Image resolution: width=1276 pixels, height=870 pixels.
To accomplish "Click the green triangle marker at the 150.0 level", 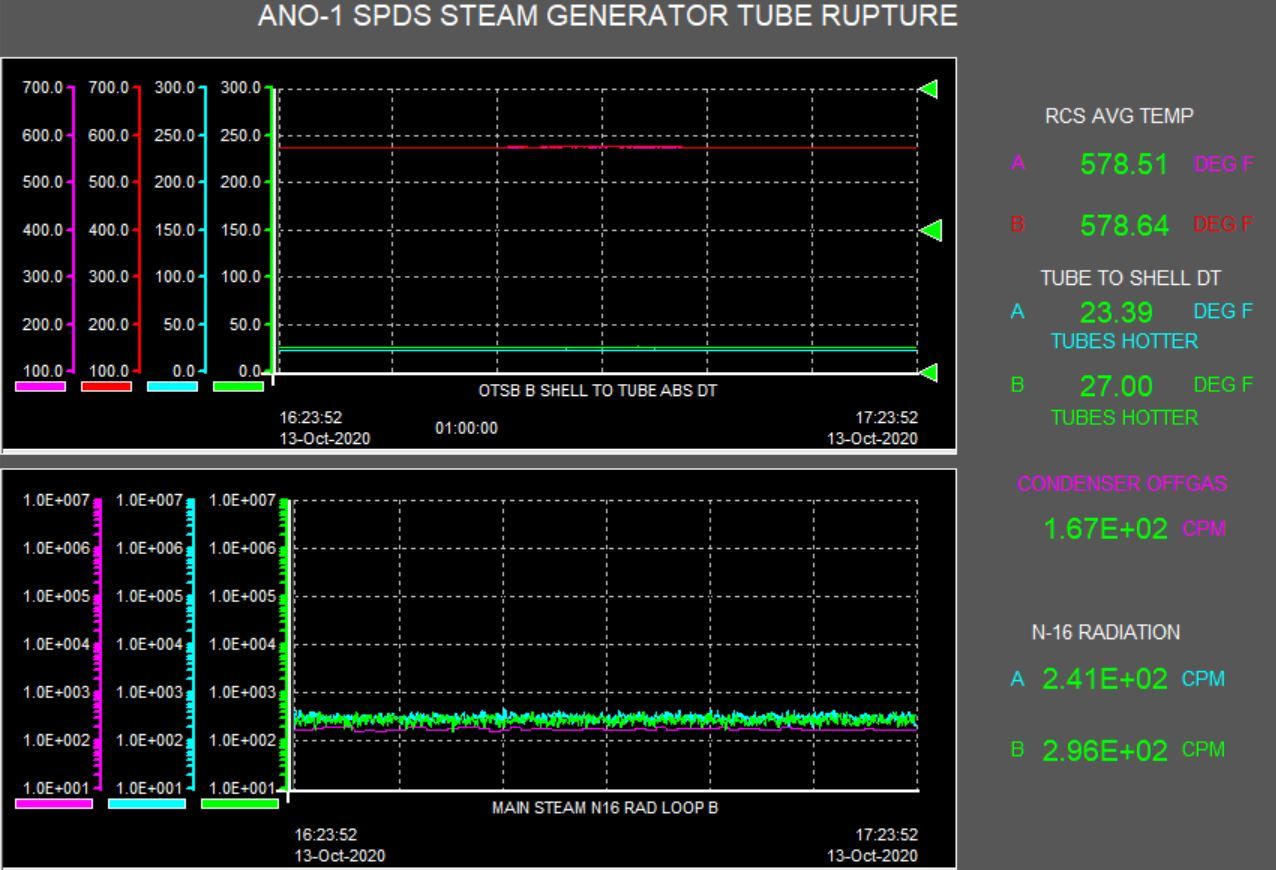I will [930, 231].
